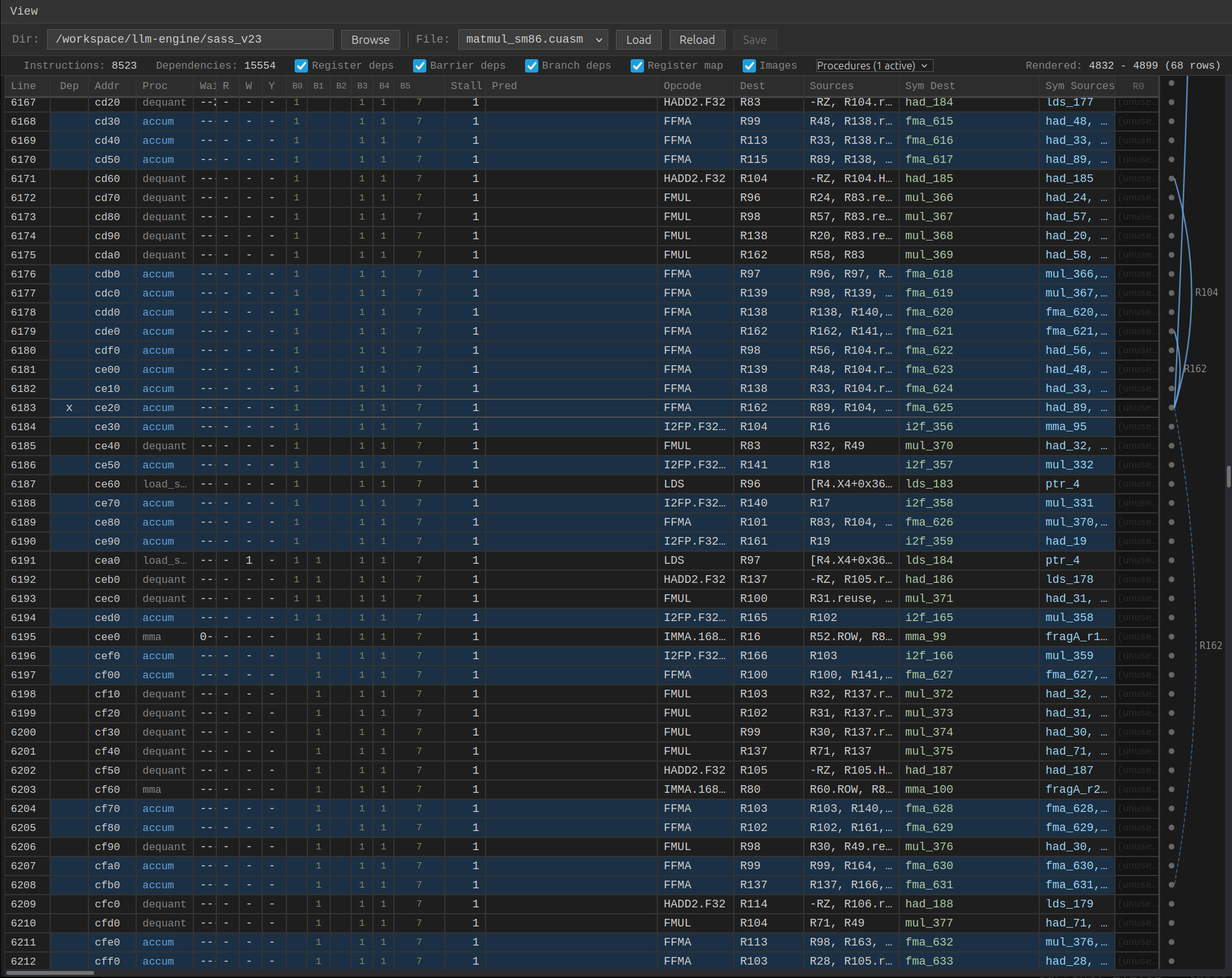Click the dependency node dot for line 6183
The height and width of the screenshot is (978, 1232).
click(1172, 407)
